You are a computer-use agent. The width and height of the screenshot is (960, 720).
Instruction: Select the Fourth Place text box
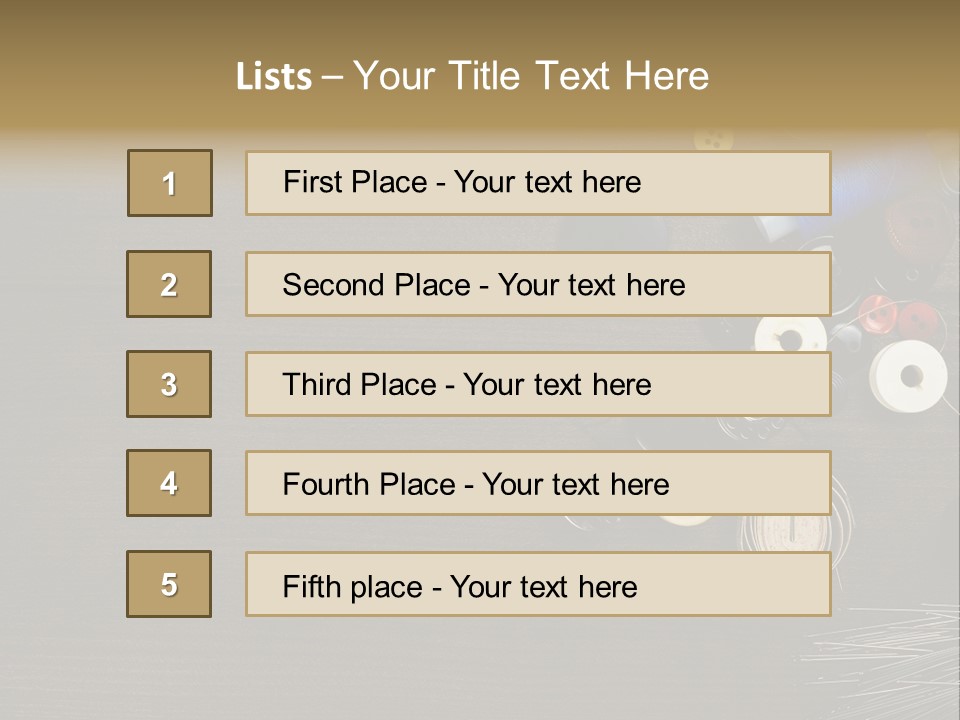point(538,483)
